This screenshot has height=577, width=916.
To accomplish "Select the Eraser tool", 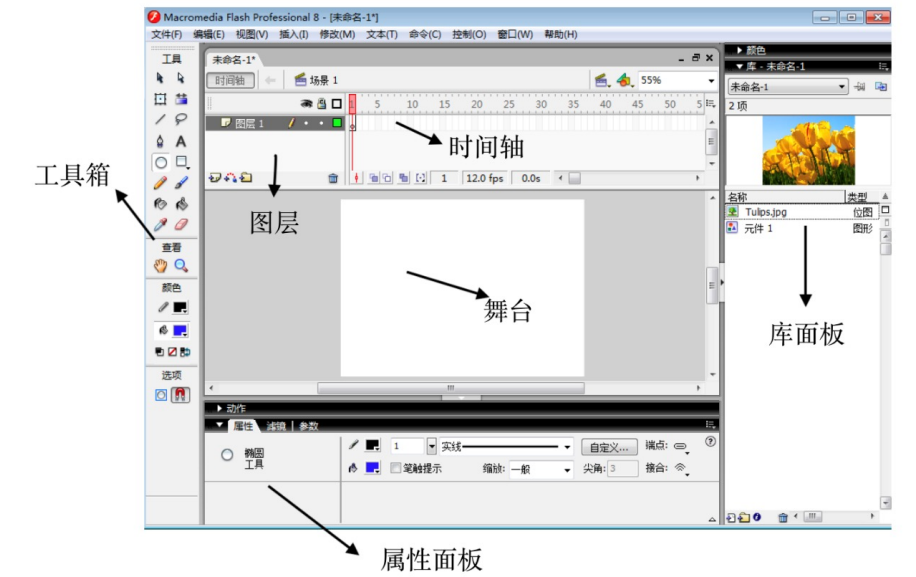I will (x=181, y=225).
